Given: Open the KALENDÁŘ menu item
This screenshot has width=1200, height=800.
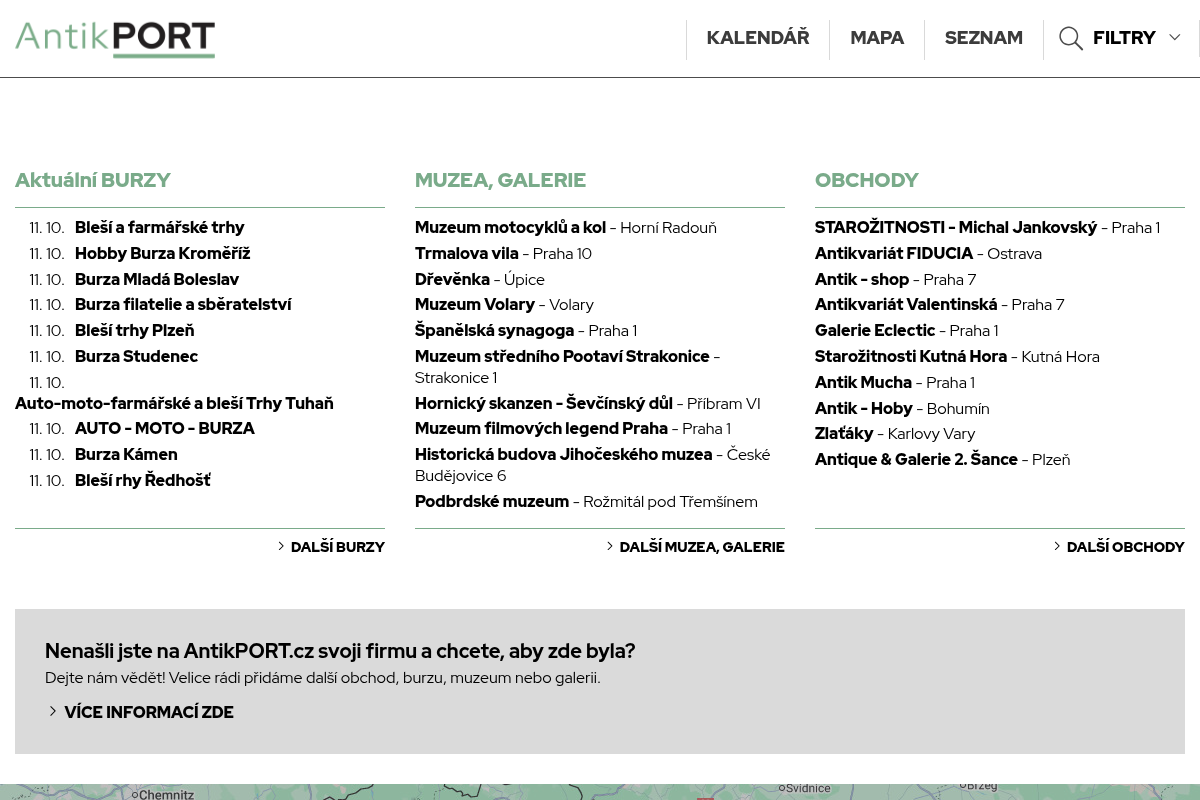Looking at the screenshot, I should (x=758, y=38).
